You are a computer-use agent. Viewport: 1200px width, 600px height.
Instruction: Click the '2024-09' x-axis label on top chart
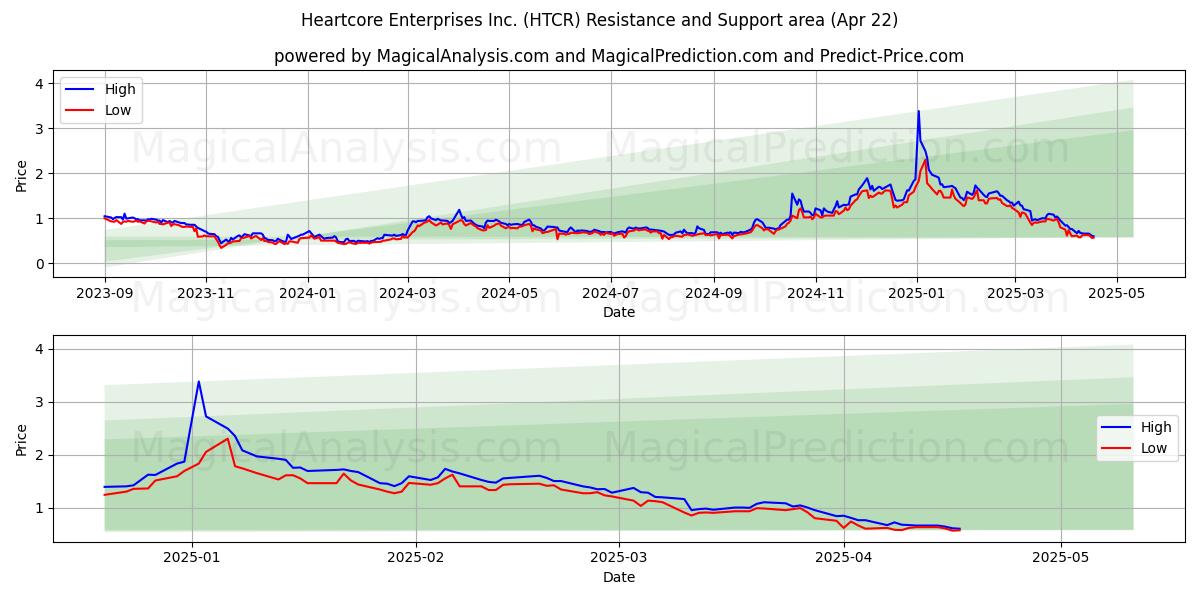pos(714,295)
